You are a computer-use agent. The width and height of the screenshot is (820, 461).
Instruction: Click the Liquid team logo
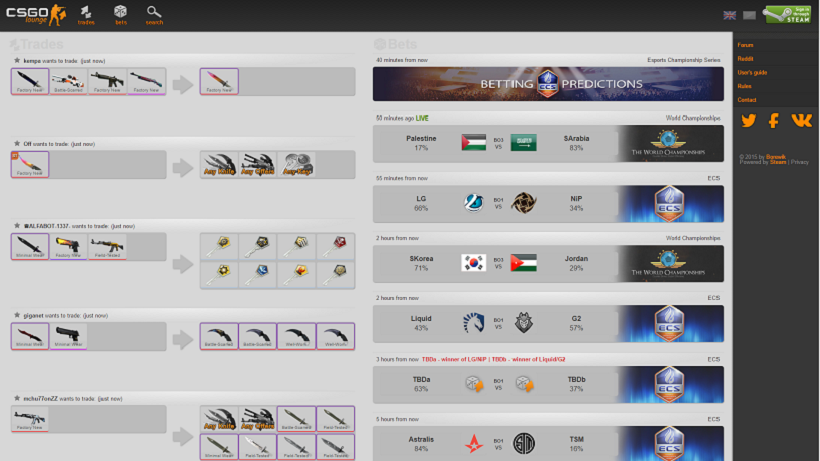coord(473,323)
